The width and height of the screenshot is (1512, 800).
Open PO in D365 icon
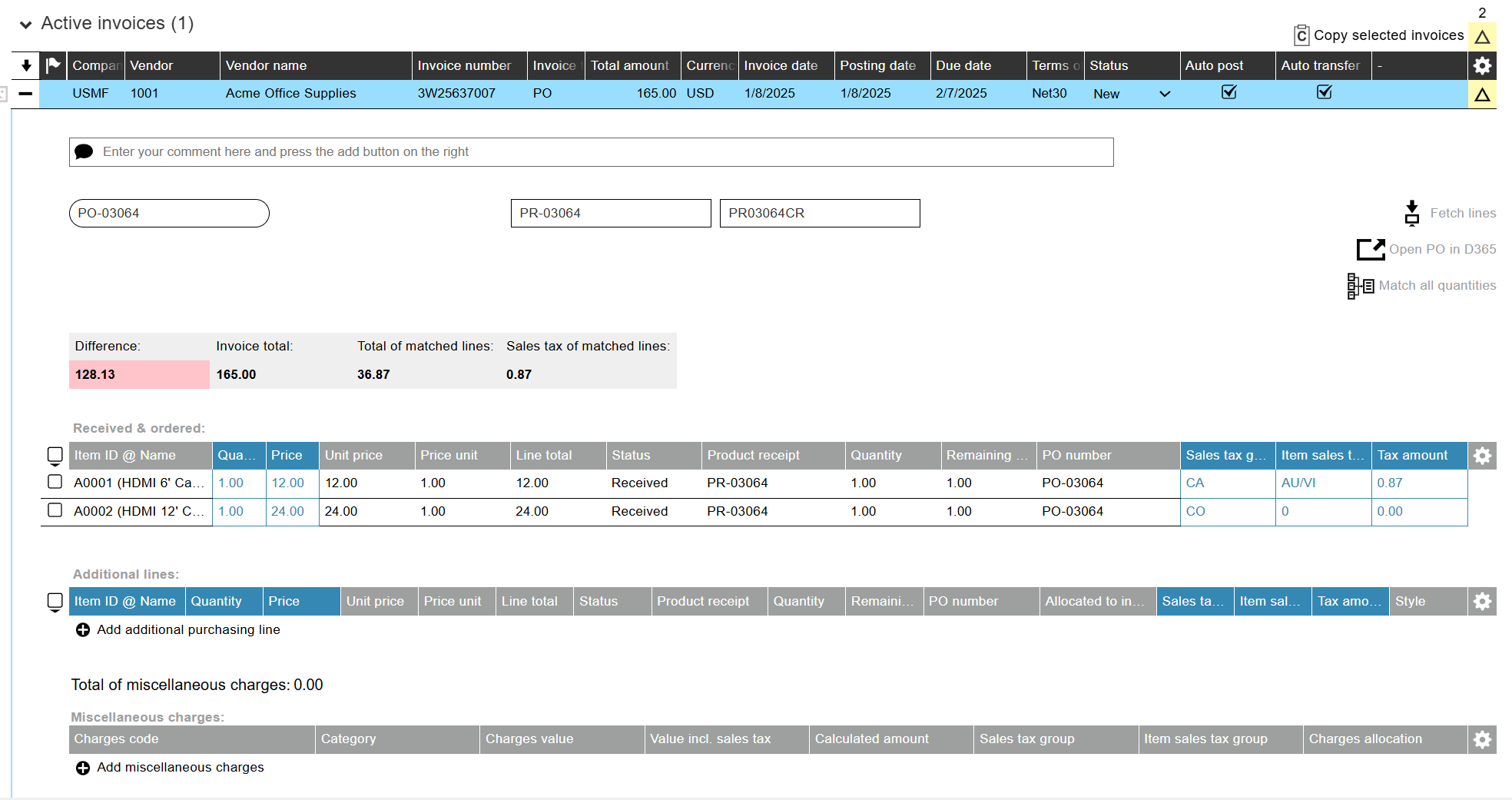[1370, 249]
